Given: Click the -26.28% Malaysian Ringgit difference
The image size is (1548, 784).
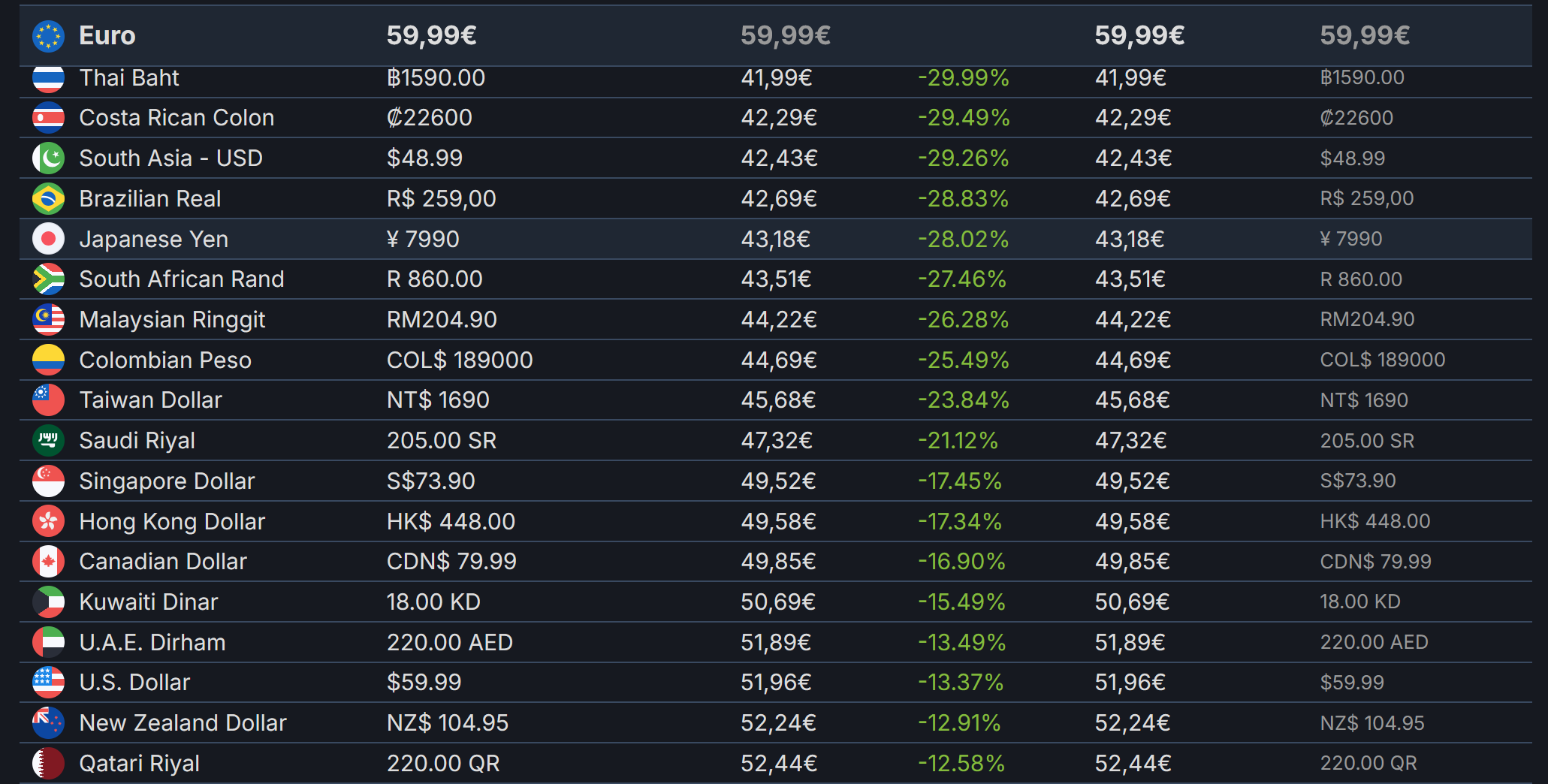Looking at the screenshot, I should [964, 320].
